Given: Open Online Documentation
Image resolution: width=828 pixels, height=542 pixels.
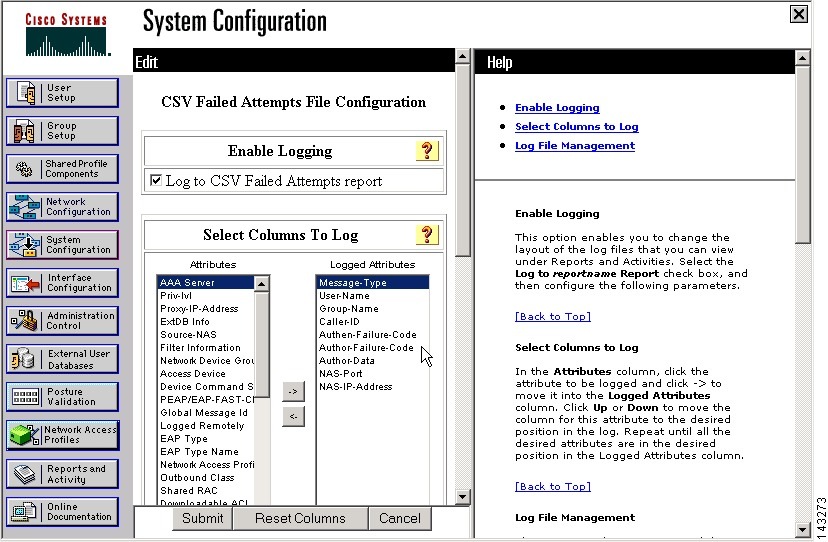Looking at the screenshot, I should coord(62,511).
